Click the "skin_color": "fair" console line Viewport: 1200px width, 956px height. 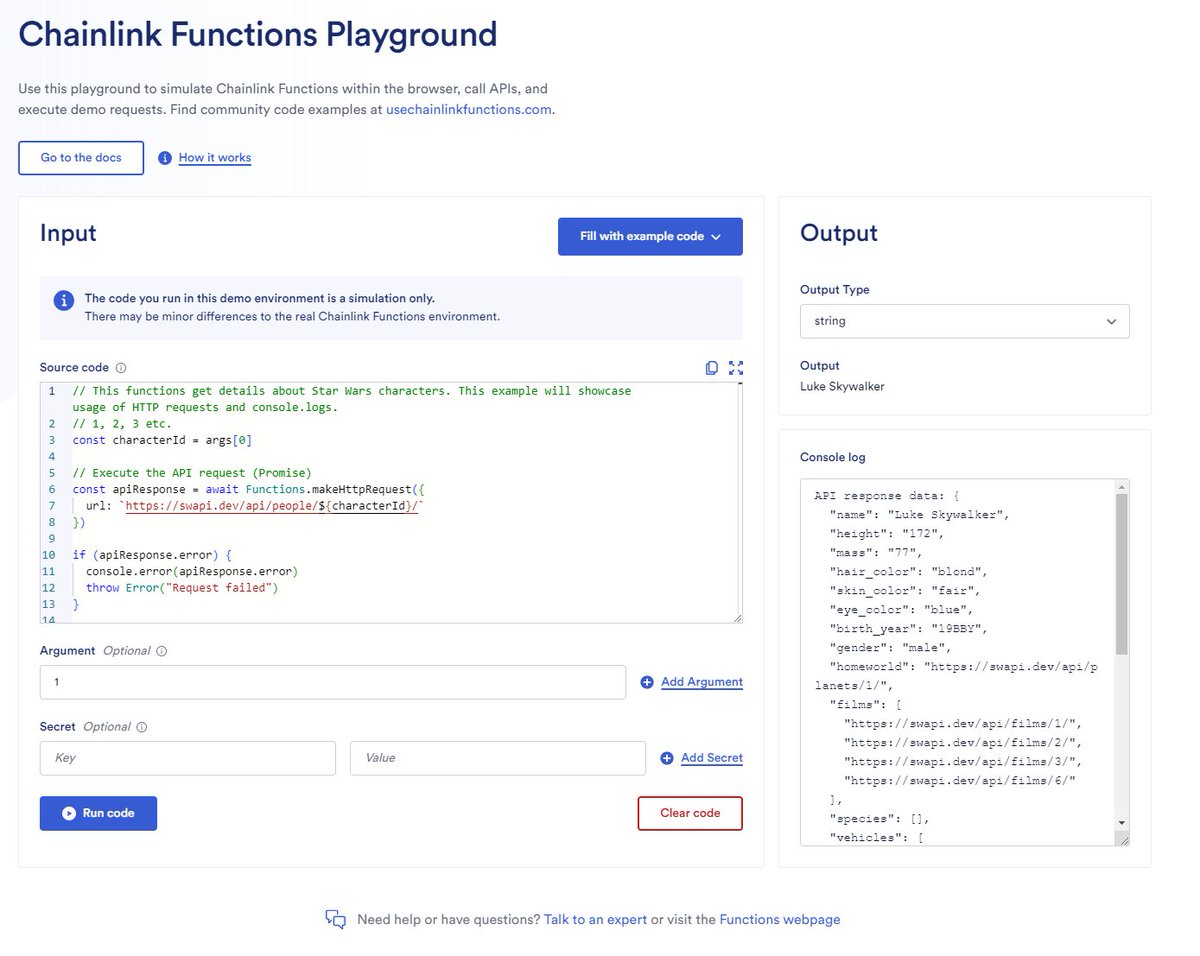[905, 590]
